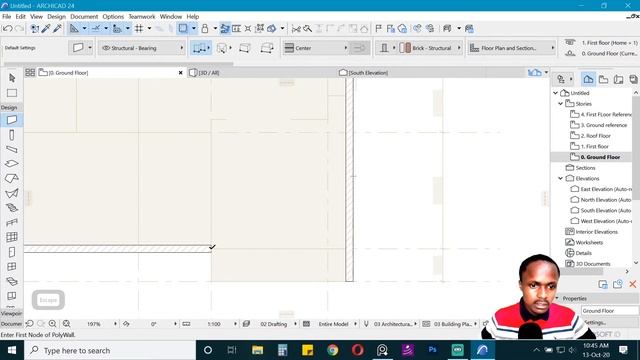Viewport: 640px width, 360px height.
Task: Select the Slab tool in the toolbox
Action: [x=12, y=164]
